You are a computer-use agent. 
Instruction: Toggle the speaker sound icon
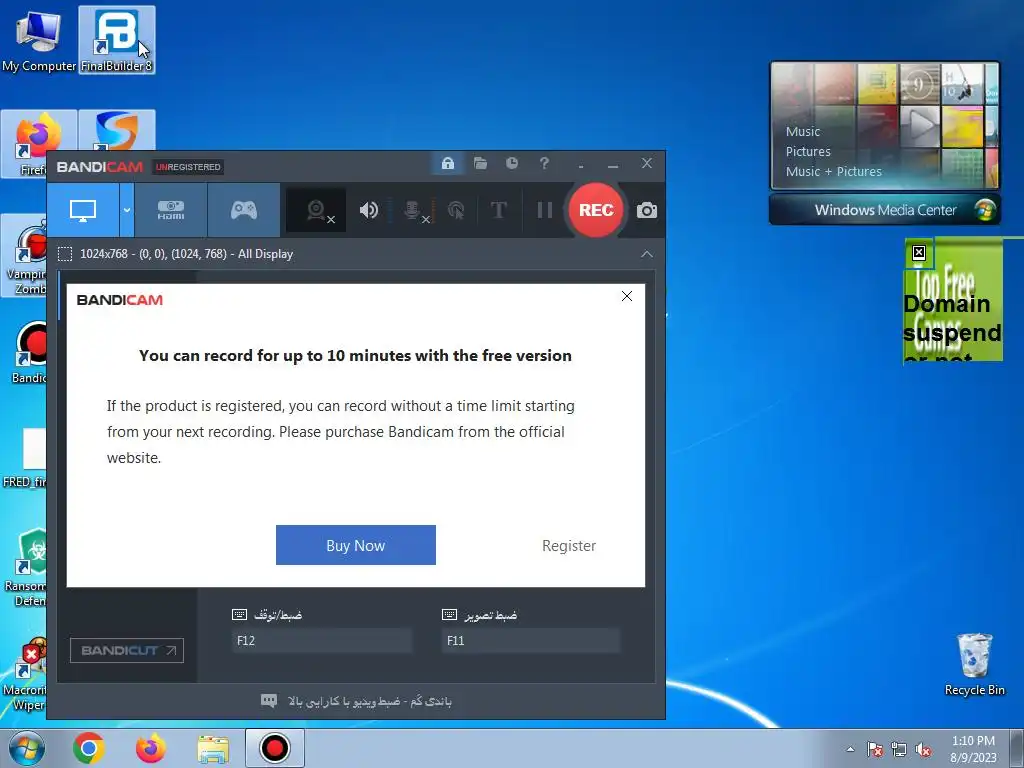[369, 210]
